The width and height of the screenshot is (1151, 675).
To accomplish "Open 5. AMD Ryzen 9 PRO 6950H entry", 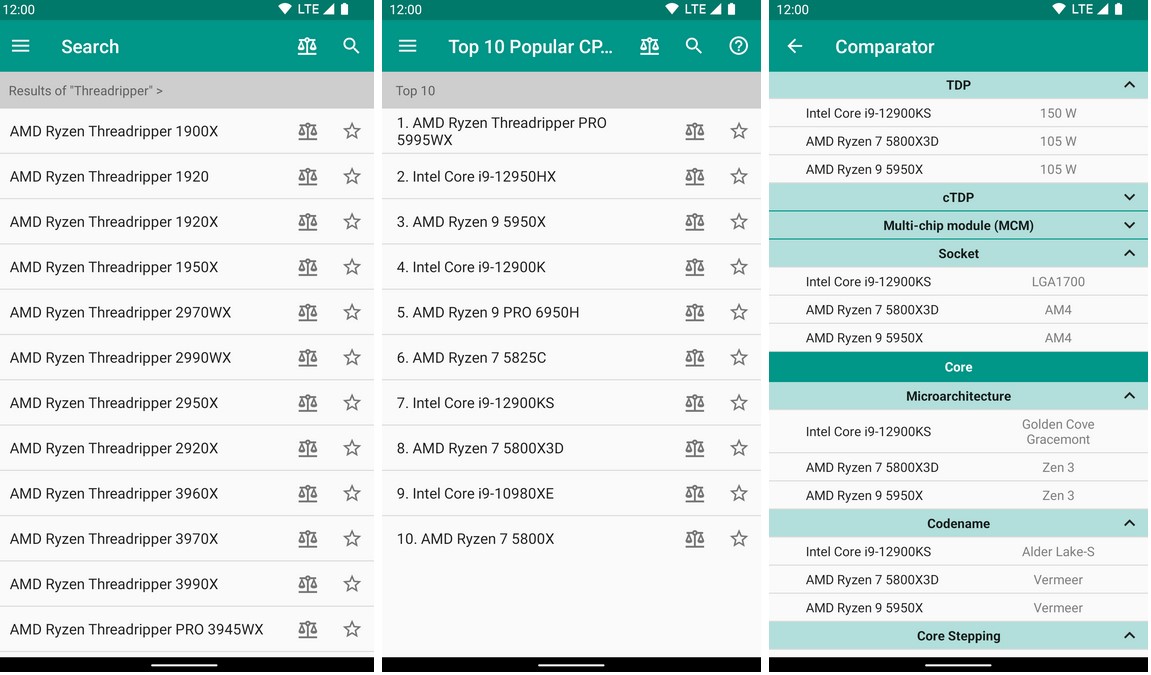I will click(x=488, y=313).
